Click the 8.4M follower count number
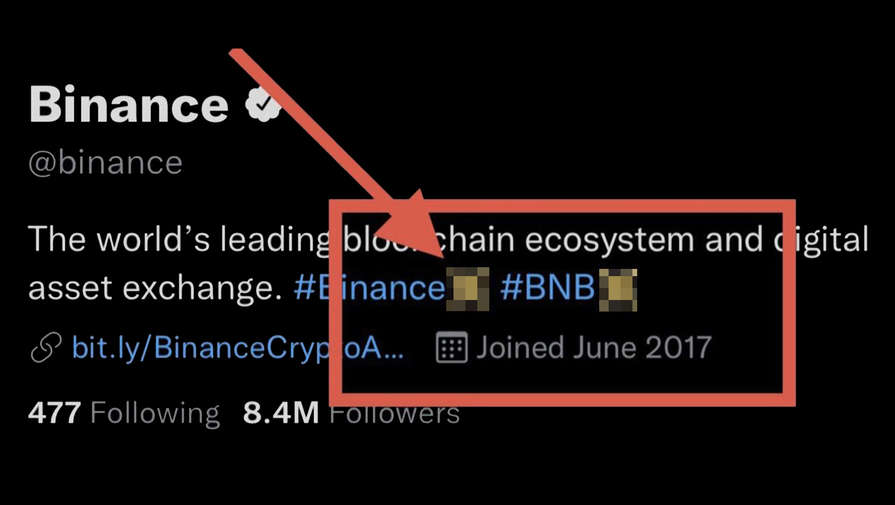This screenshot has width=895, height=505. (x=281, y=413)
